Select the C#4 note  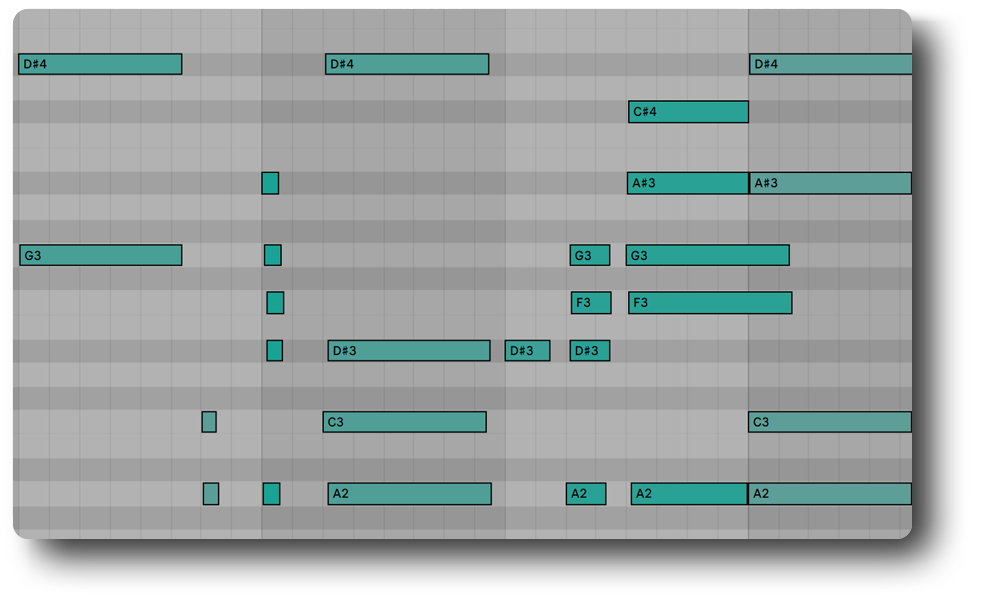click(688, 112)
